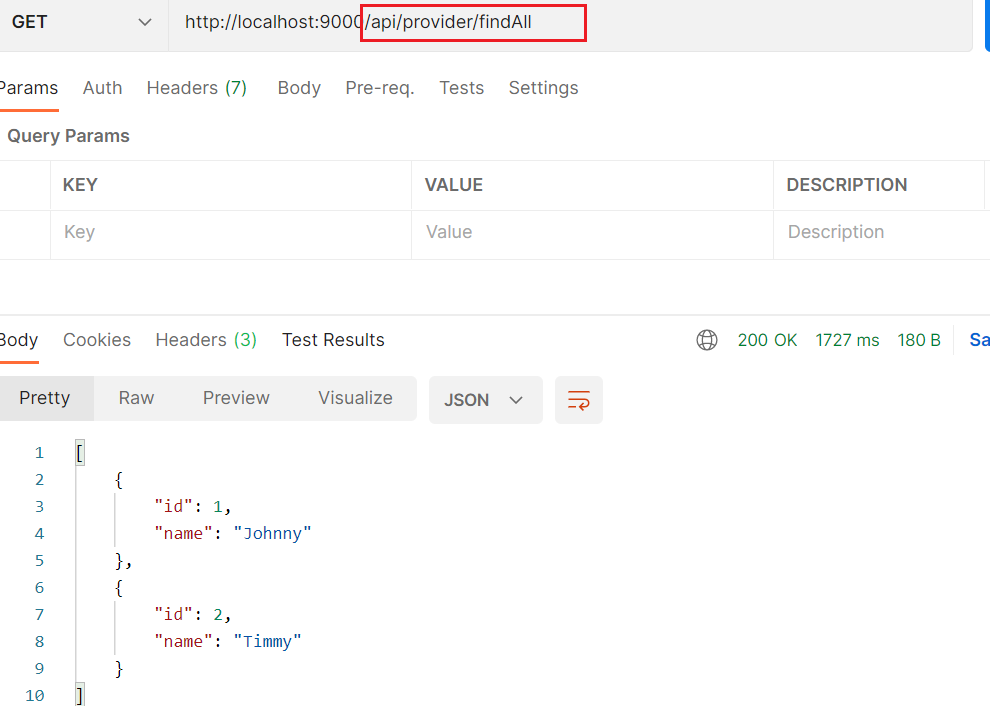
Task: Switch to the request Body tab
Action: (x=299, y=88)
